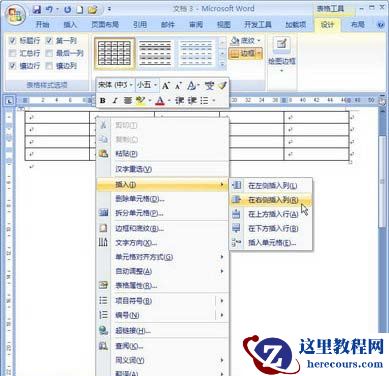Expand the table styles gallery More arrow
Viewport: 389px width, 376px height.
tap(223, 65)
